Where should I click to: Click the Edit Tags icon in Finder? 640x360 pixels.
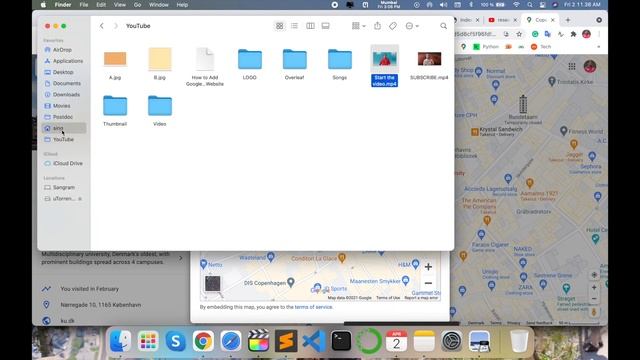pyautogui.click(x=393, y=26)
